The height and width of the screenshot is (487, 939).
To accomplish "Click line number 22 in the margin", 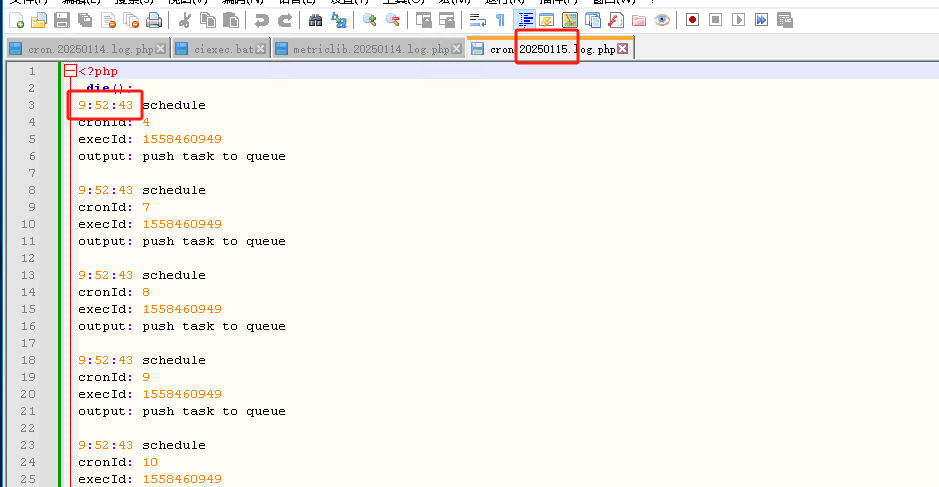I will coord(29,428).
